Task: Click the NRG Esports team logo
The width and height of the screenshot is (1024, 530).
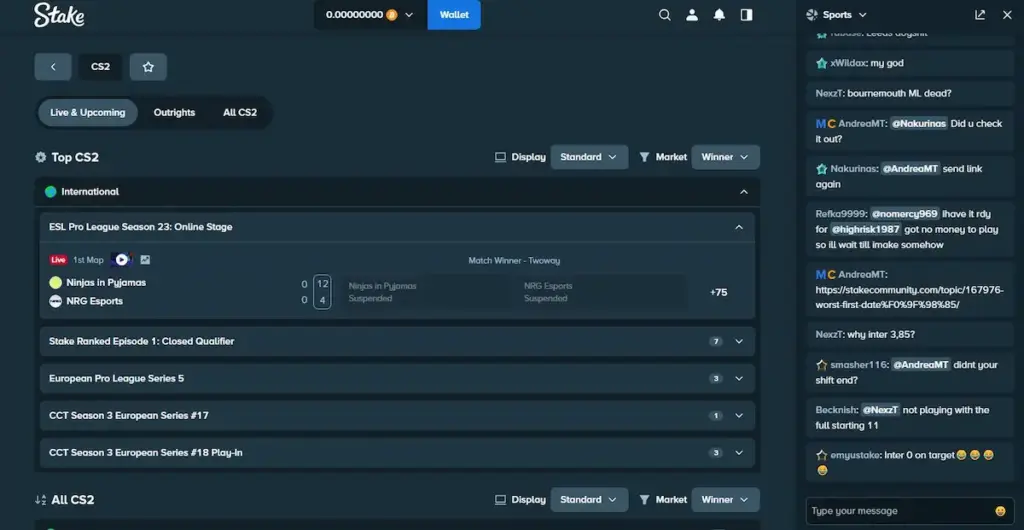Action: pyautogui.click(x=56, y=301)
